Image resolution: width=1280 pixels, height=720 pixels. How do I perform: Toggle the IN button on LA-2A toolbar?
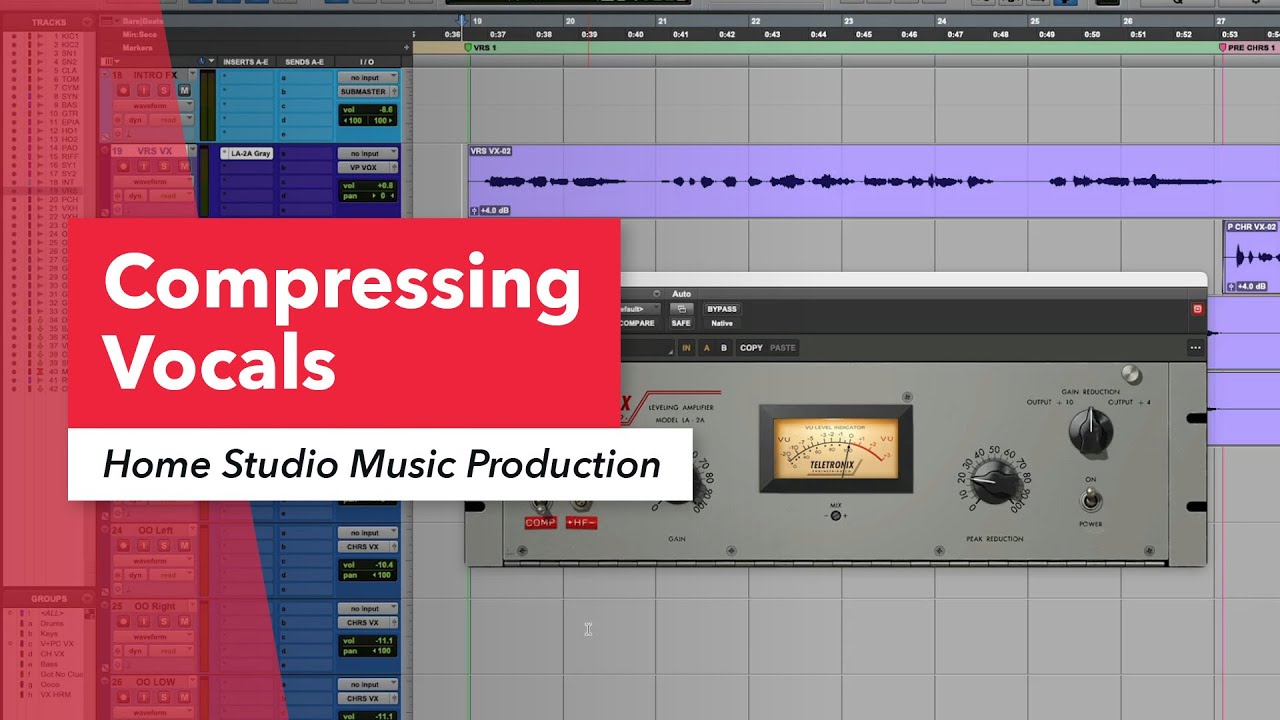(687, 348)
